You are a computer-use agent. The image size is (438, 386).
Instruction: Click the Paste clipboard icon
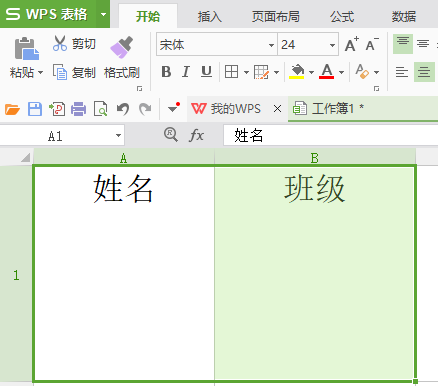27,49
